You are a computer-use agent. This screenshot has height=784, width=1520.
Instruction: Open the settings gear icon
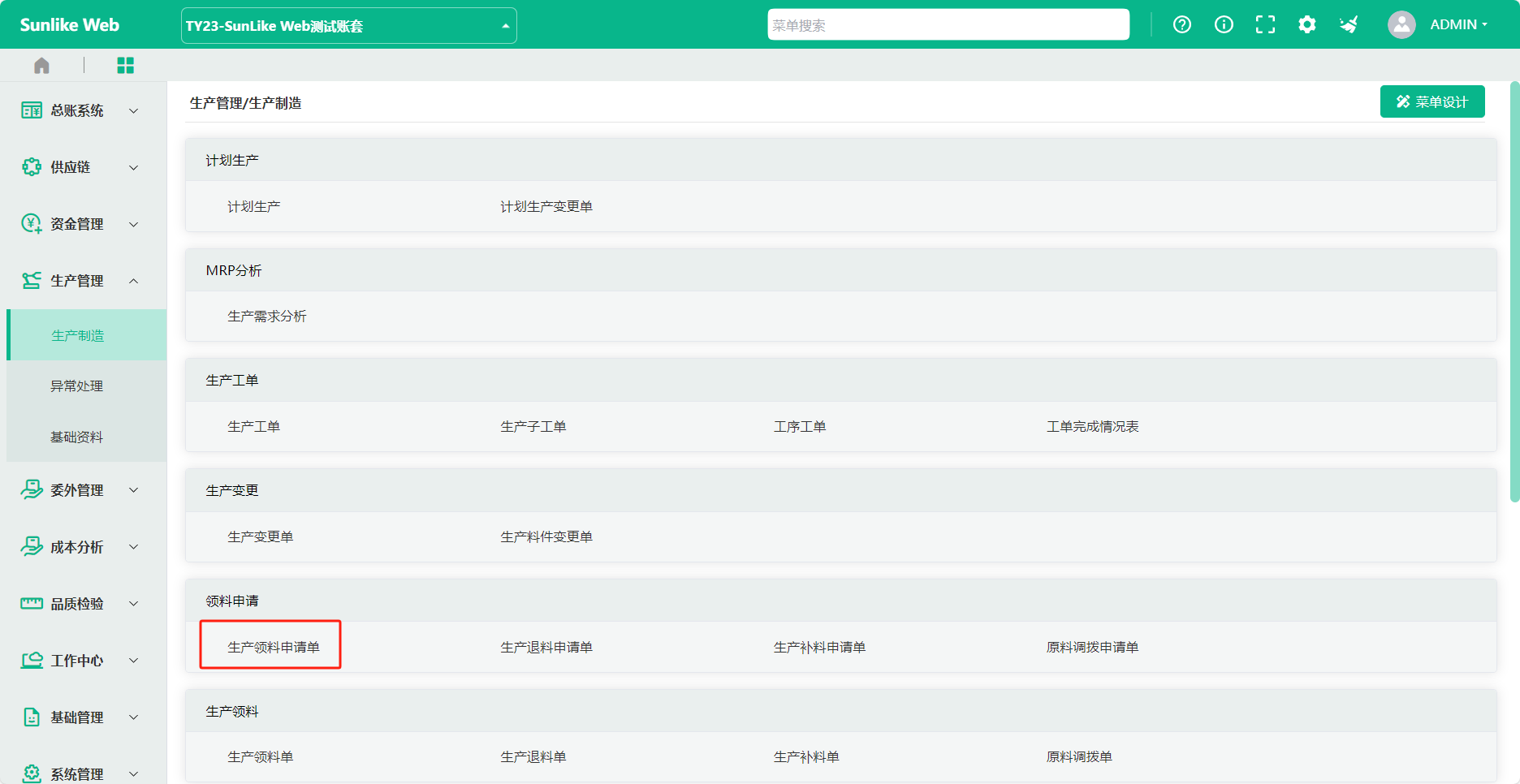pos(1306,24)
